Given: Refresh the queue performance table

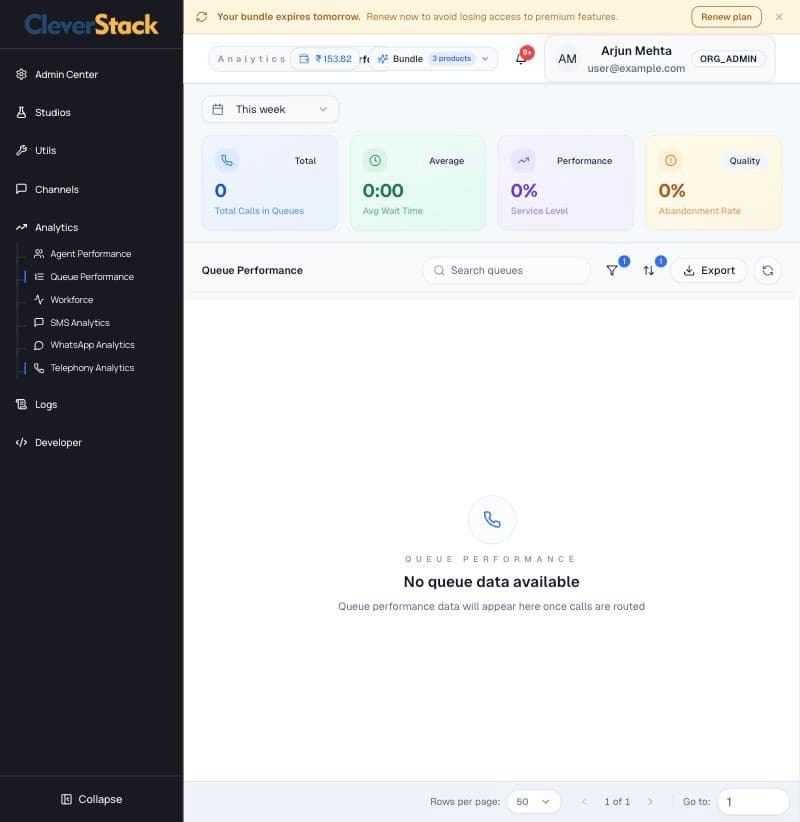Looking at the screenshot, I should pos(767,271).
